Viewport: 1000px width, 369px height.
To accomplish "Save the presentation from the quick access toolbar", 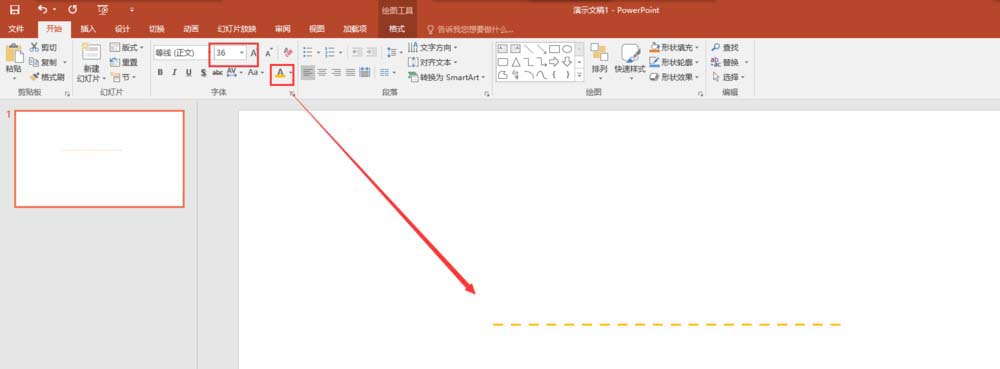I will (x=14, y=10).
